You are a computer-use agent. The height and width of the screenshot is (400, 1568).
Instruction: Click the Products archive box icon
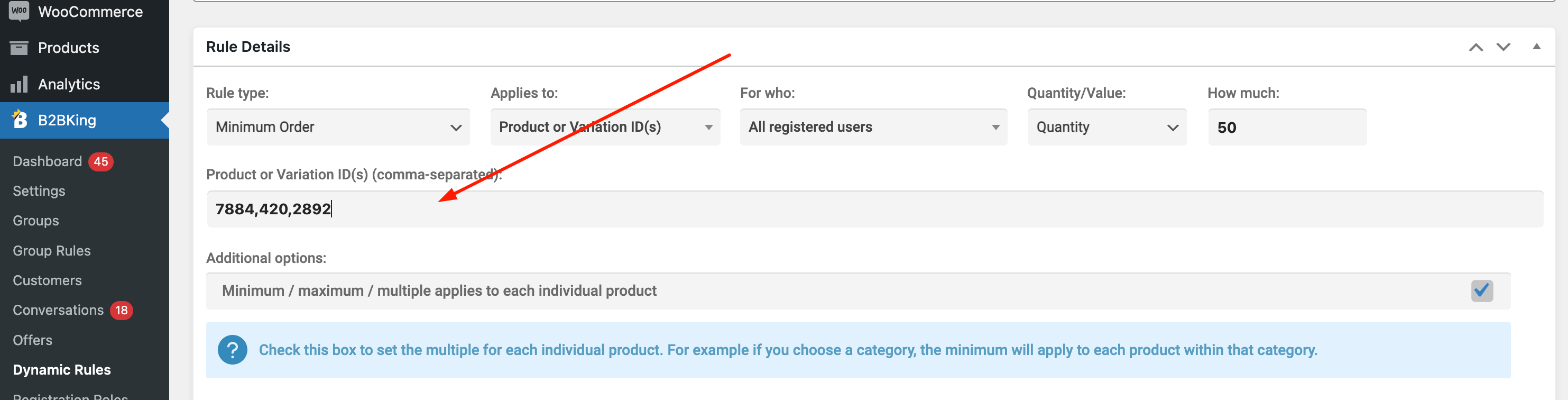coord(19,48)
